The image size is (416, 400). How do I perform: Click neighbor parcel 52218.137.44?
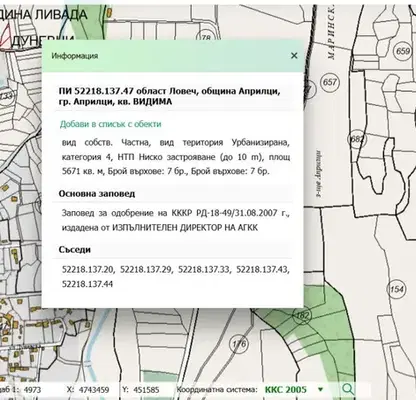coord(87,284)
